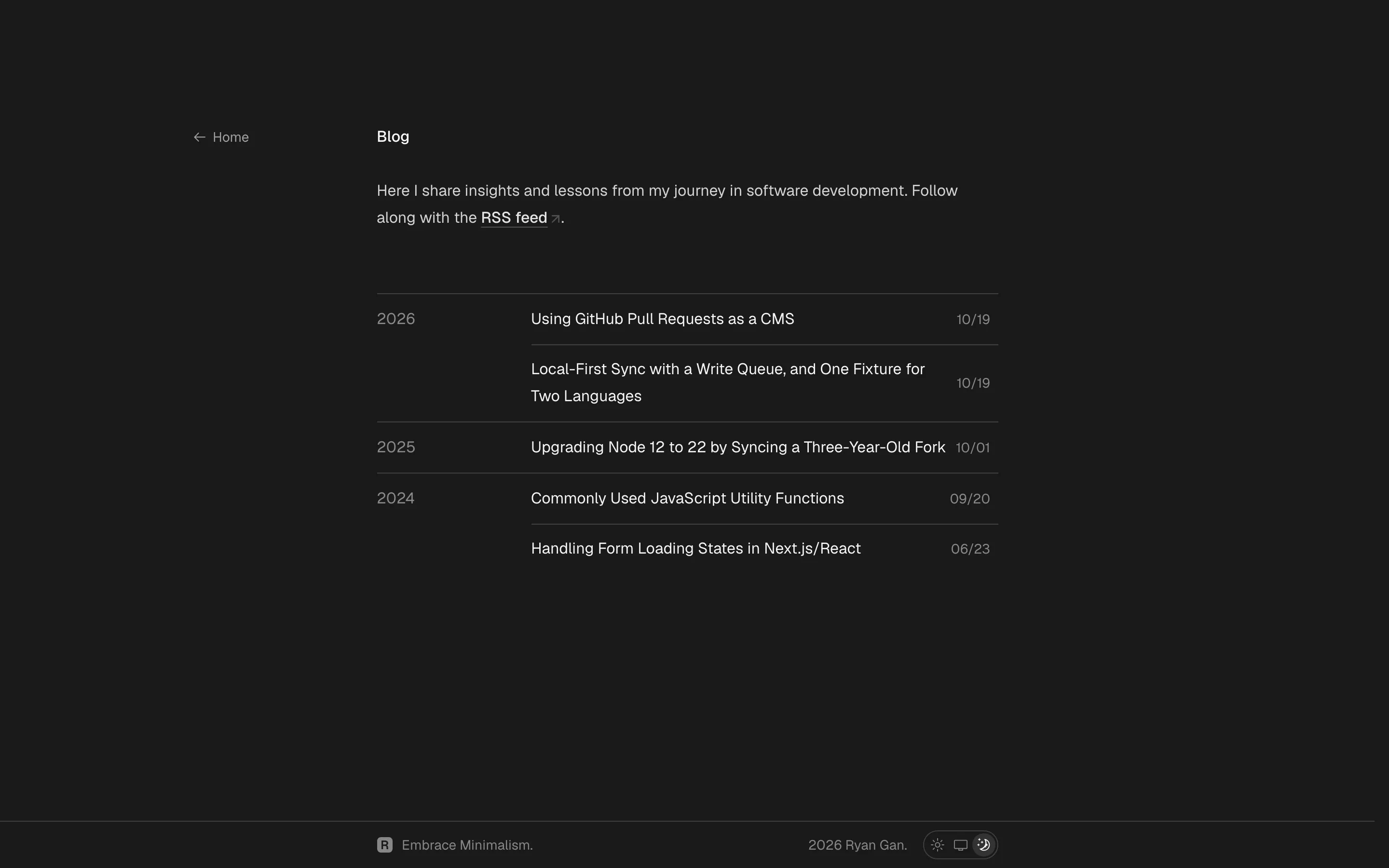Click the 2026 year label
This screenshot has height=868, width=1389.
click(395, 319)
